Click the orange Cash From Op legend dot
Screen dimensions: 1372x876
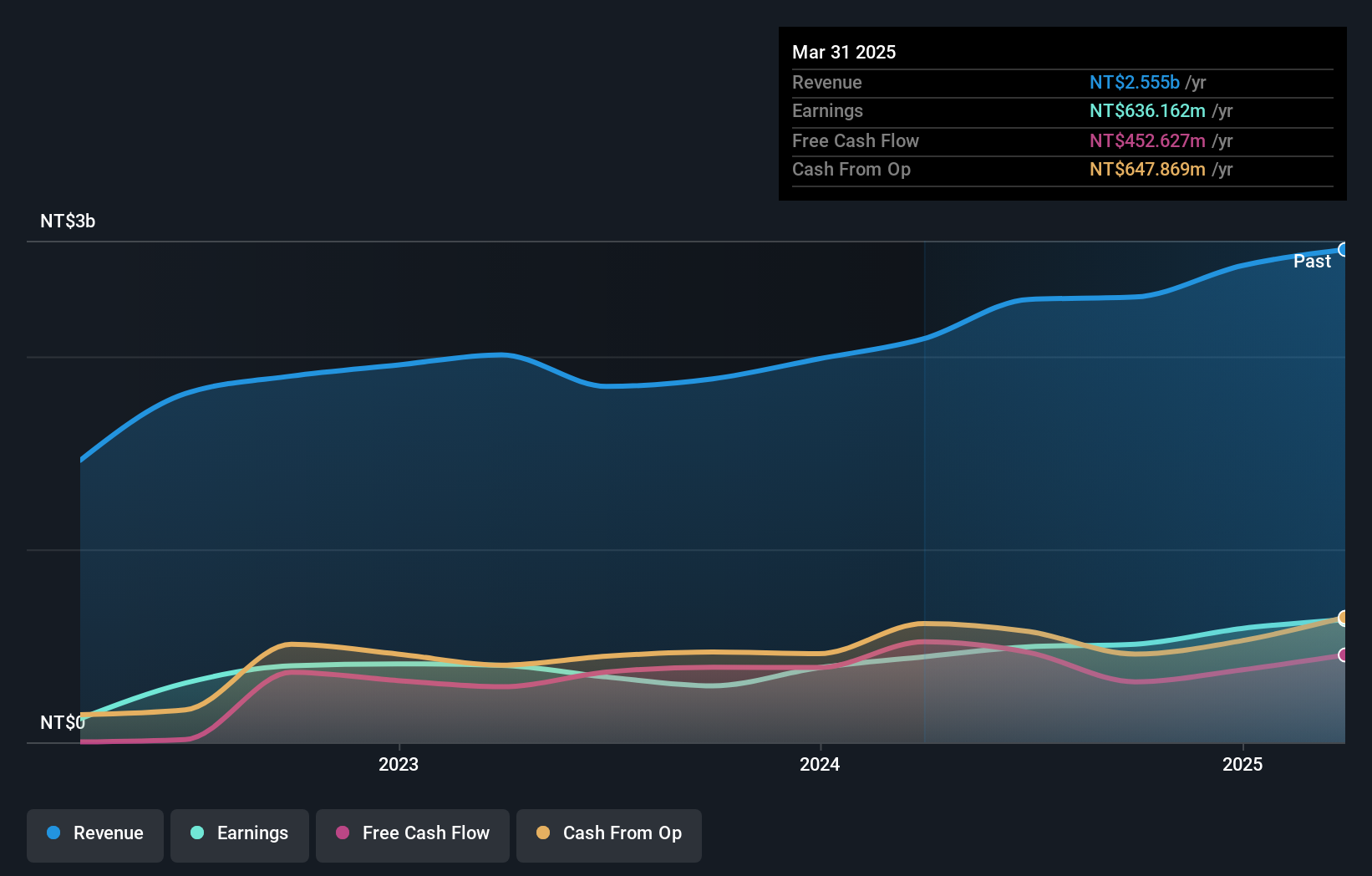pos(543,833)
